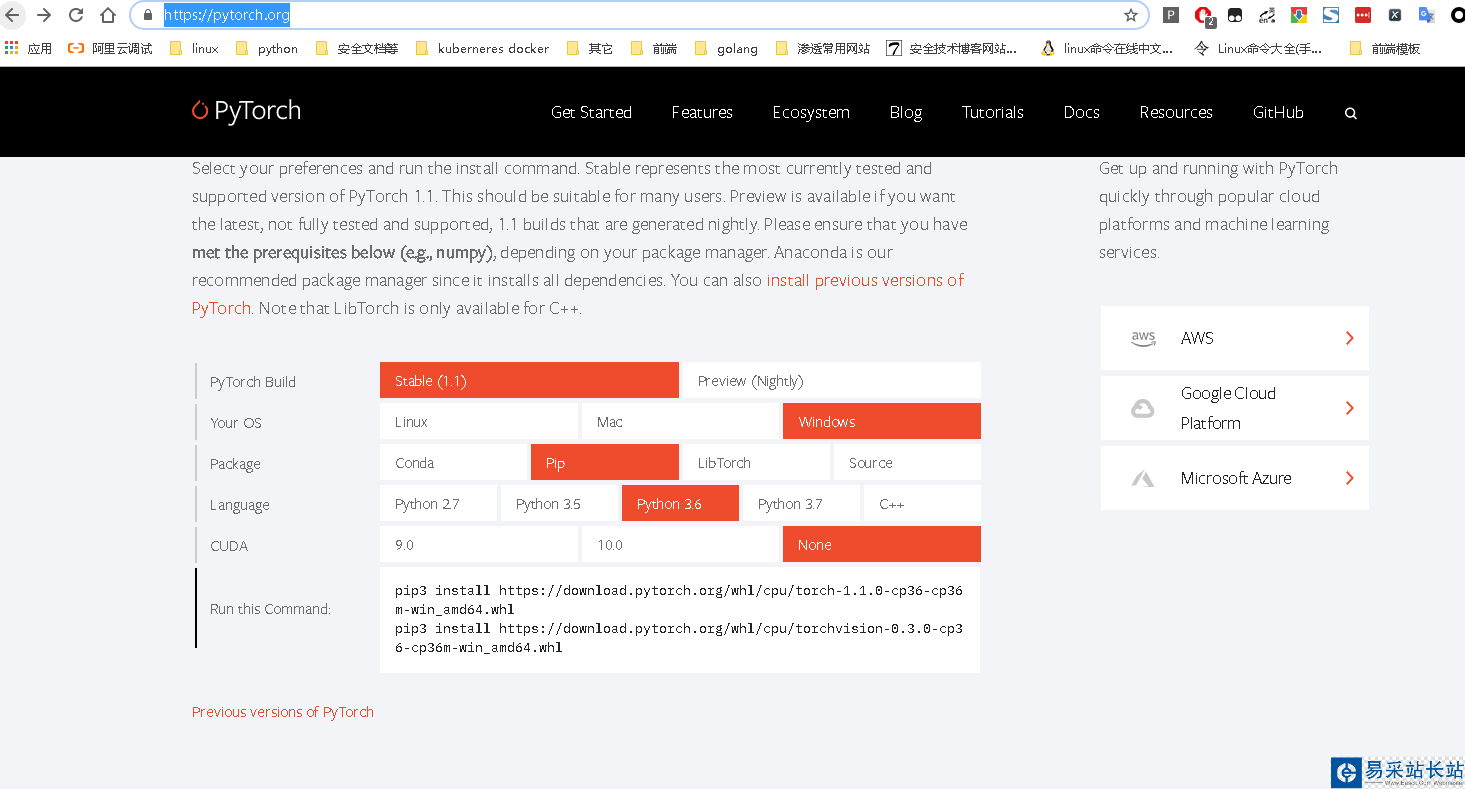Open the red stop-hand ad blocker extension

click(x=1203, y=15)
